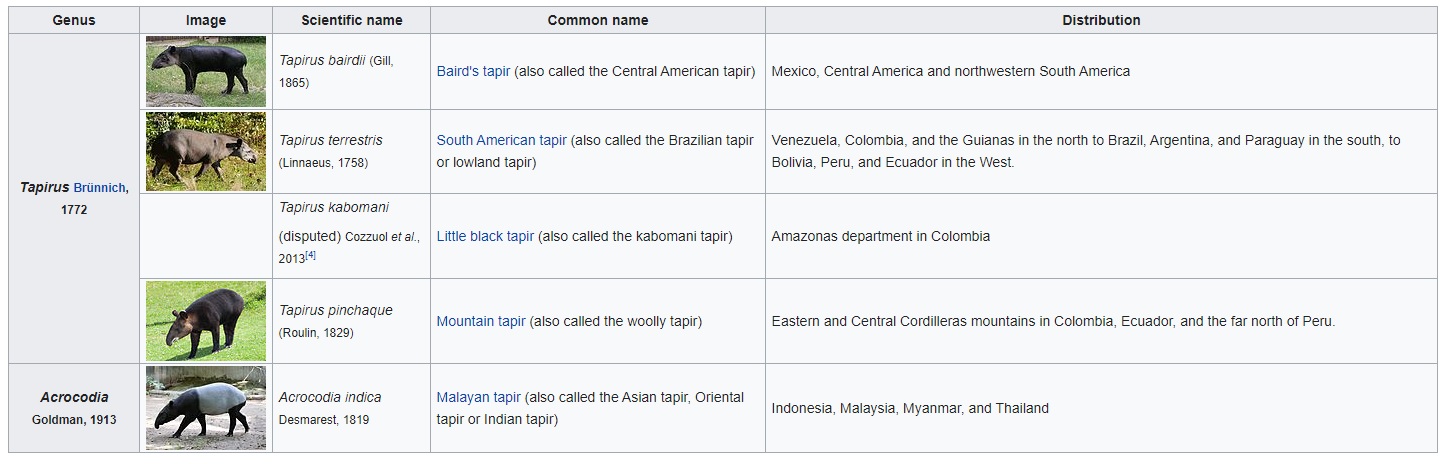This screenshot has width=1440, height=464.
Task: Select the Common name column header
Action: (x=598, y=20)
